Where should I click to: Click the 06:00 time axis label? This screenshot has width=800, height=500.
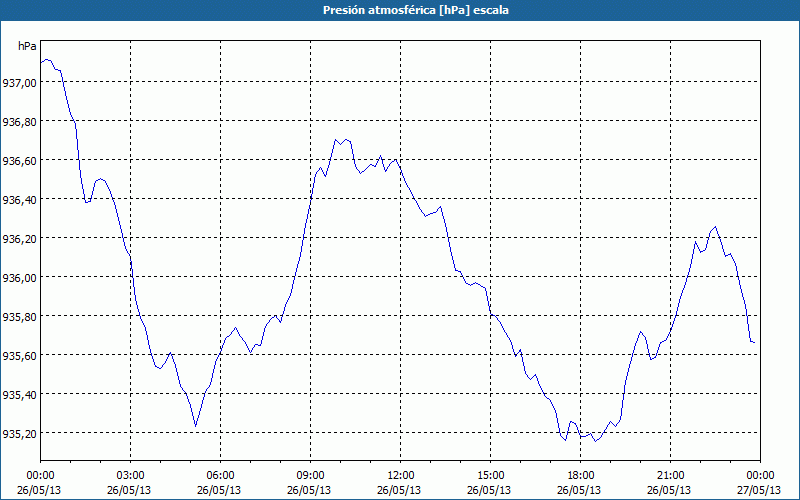220,476
